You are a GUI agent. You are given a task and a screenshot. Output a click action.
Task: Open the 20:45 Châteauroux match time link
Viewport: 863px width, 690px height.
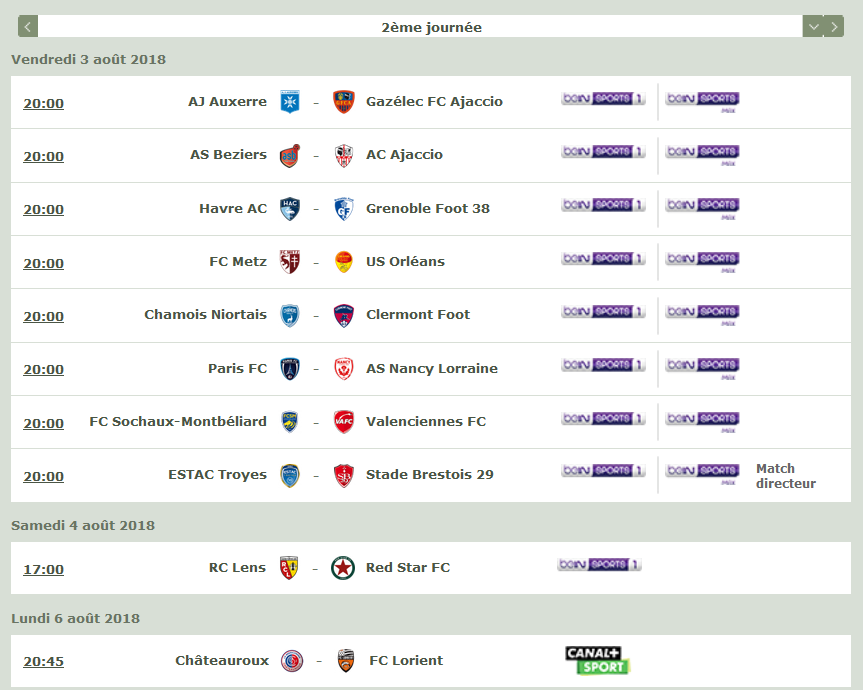click(44, 661)
